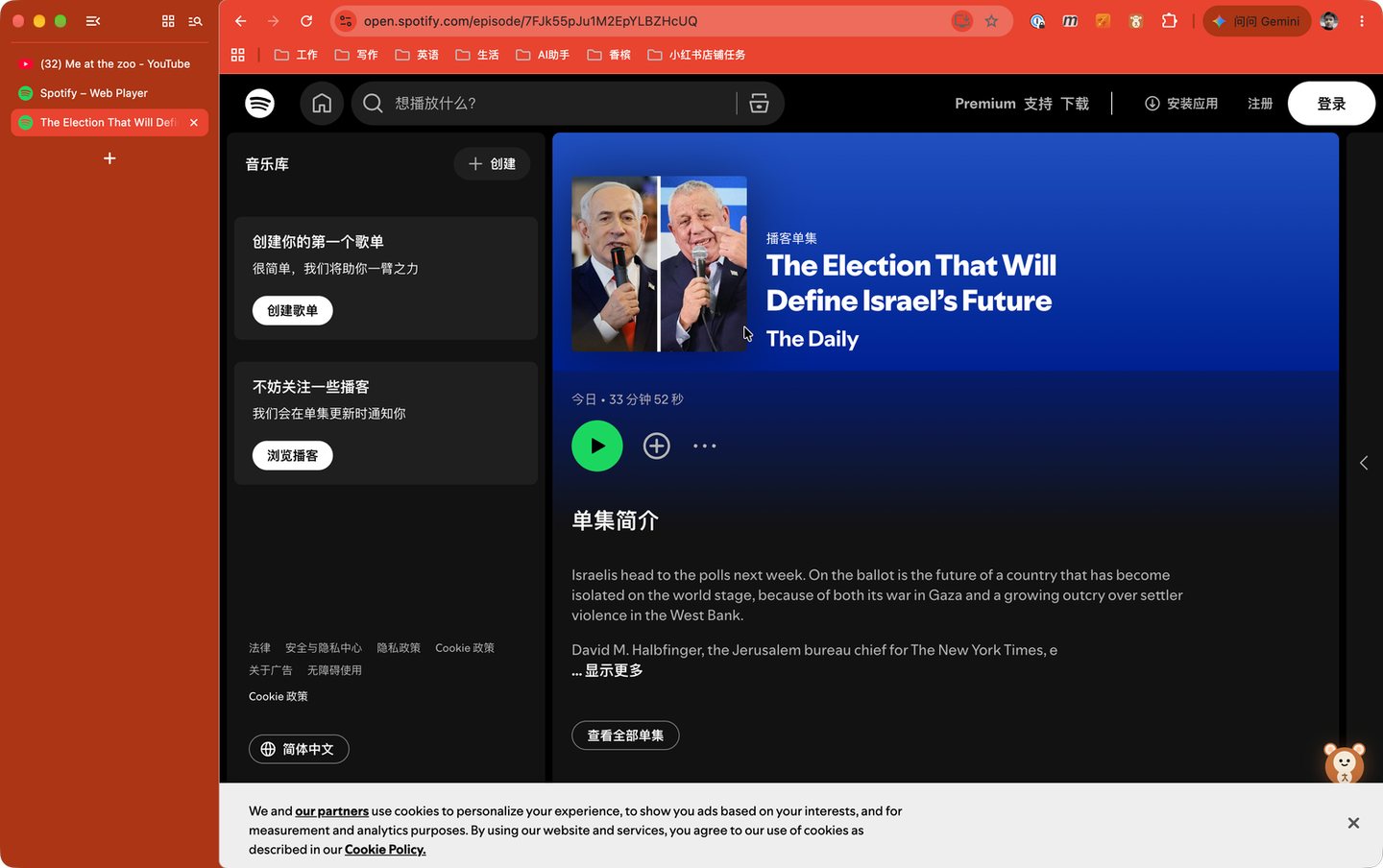
Task: Click the 浏览播客 button
Action: pyautogui.click(x=293, y=455)
